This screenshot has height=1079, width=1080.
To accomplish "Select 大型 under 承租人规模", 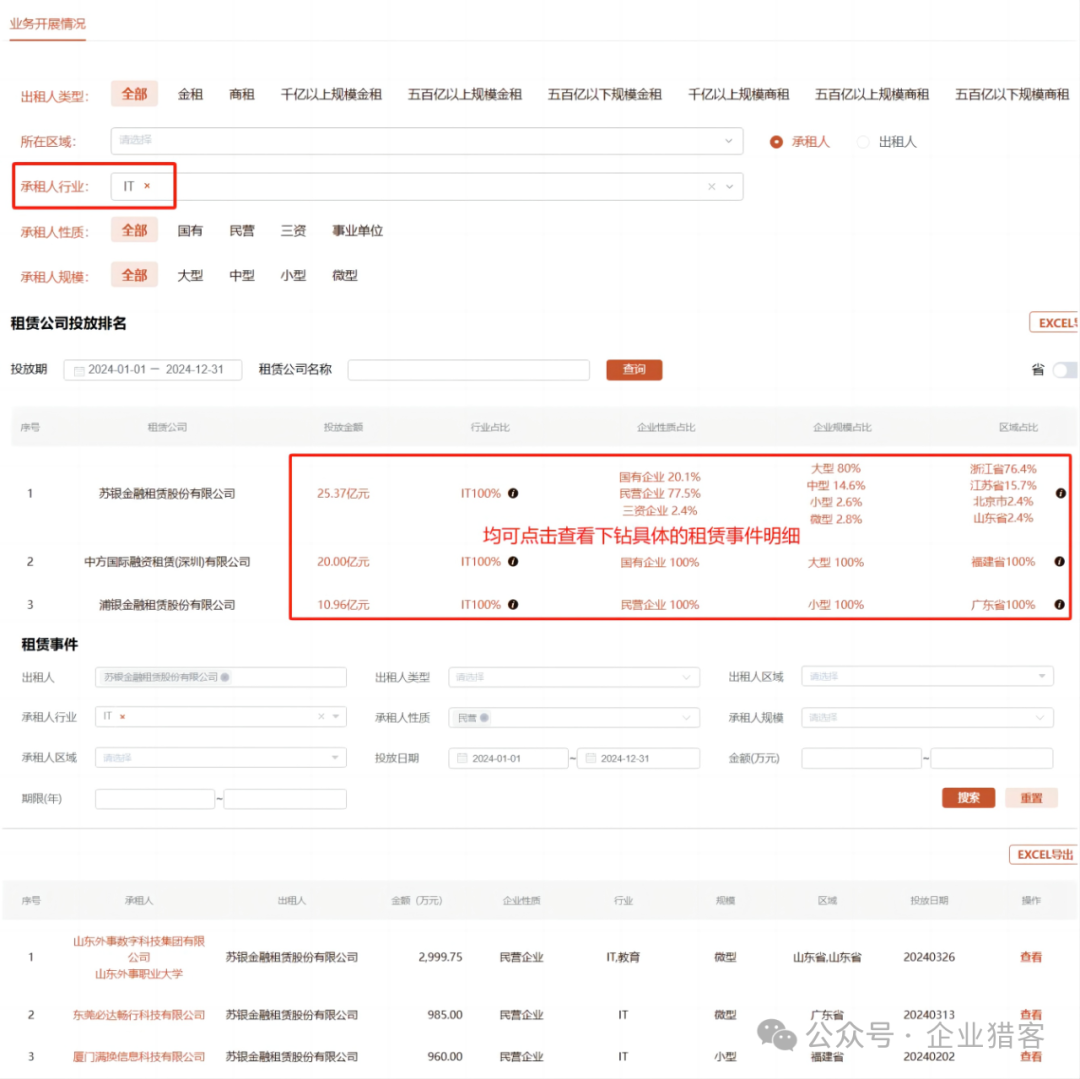I will click(x=190, y=275).
